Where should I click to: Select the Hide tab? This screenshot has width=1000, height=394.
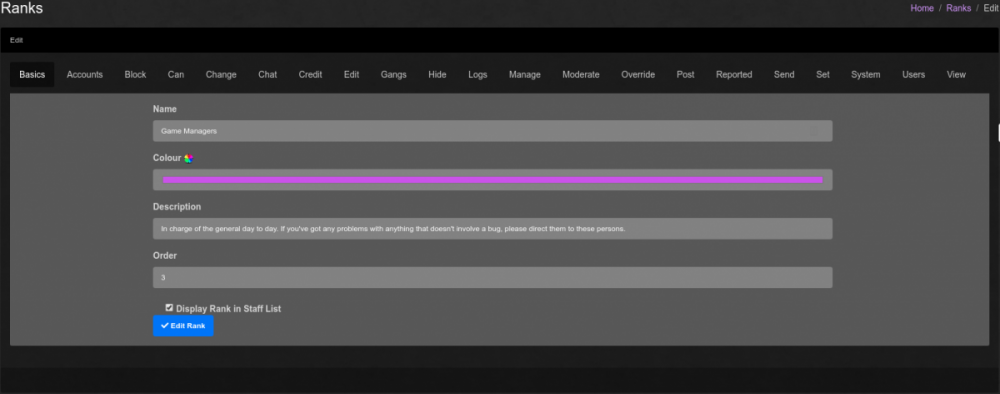coord(438,75)
